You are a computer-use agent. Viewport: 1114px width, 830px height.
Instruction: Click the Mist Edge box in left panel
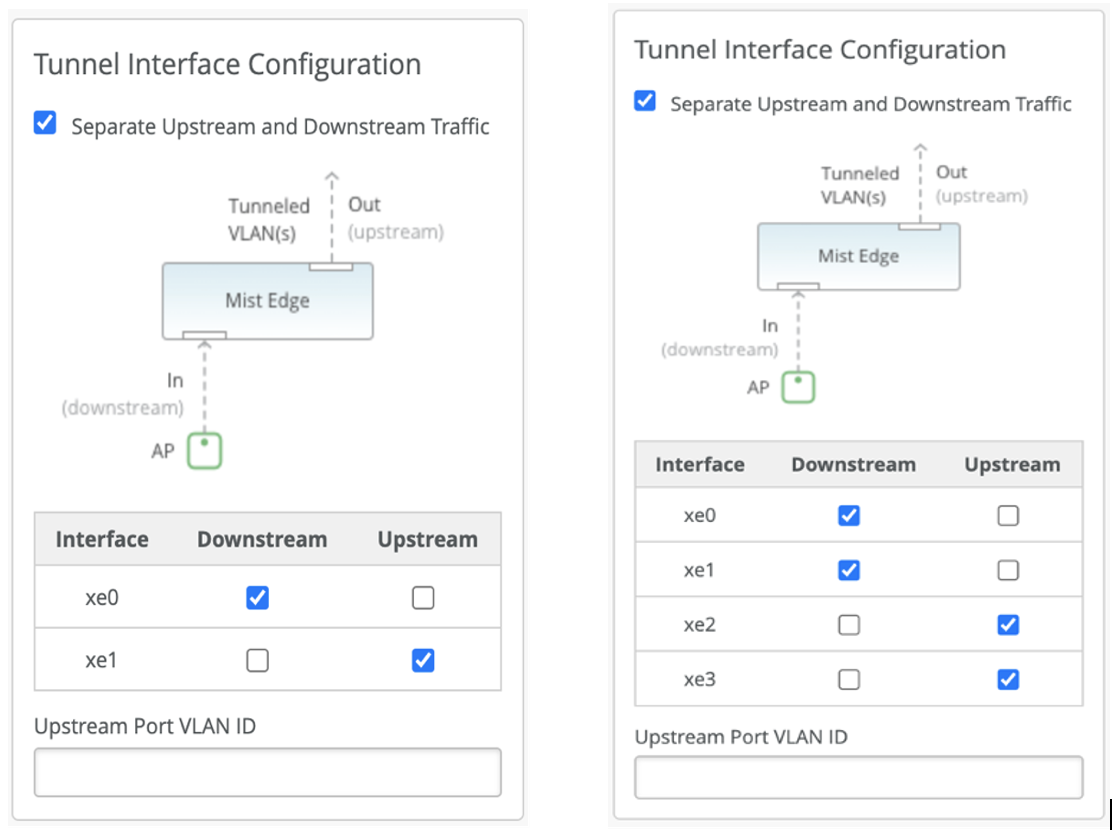coord(267,301)
